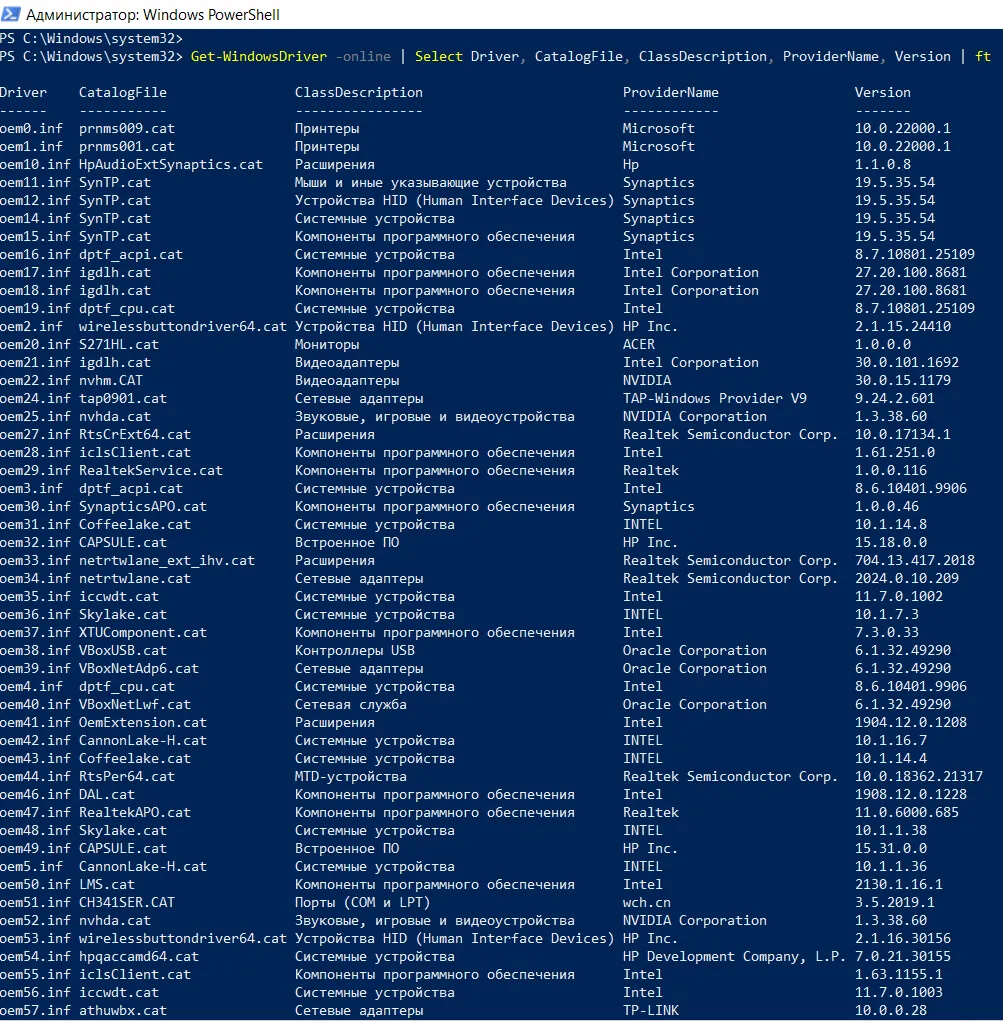The image size is (1003, 1021).
Task: Click 'nvhda.cat' in the oem25.inf row
Action: tap(115, 417)
